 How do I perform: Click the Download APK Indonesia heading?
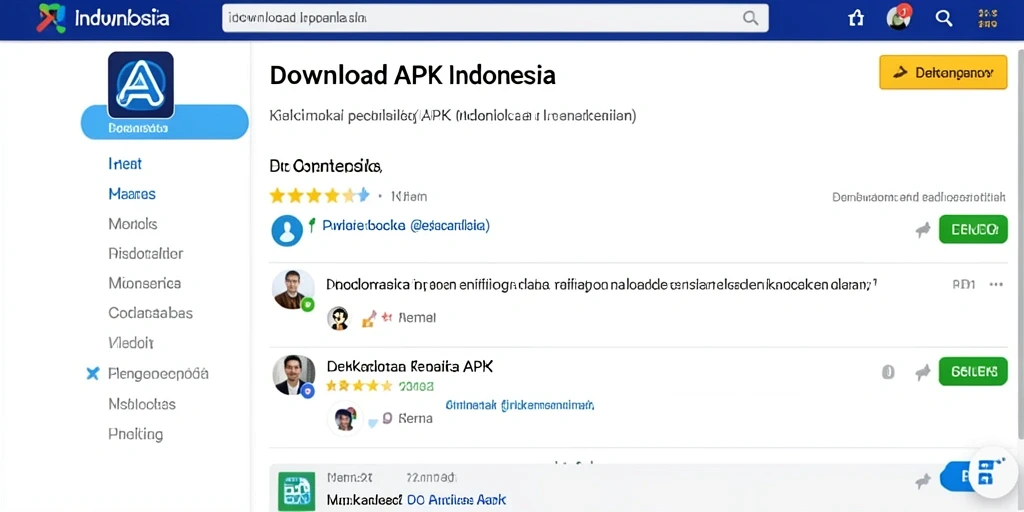pos(413,75)
